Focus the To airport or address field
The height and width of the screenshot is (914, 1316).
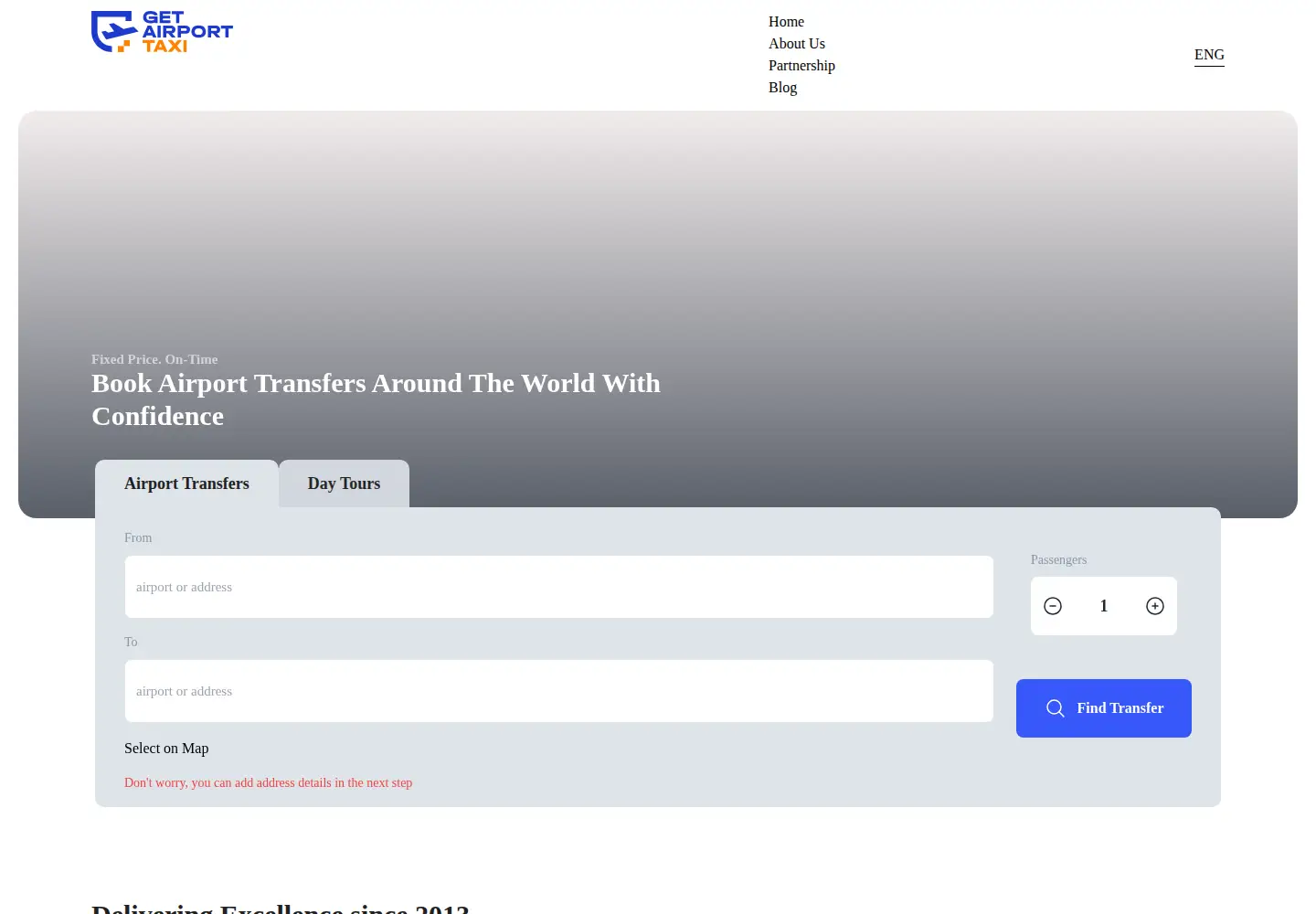559,691
